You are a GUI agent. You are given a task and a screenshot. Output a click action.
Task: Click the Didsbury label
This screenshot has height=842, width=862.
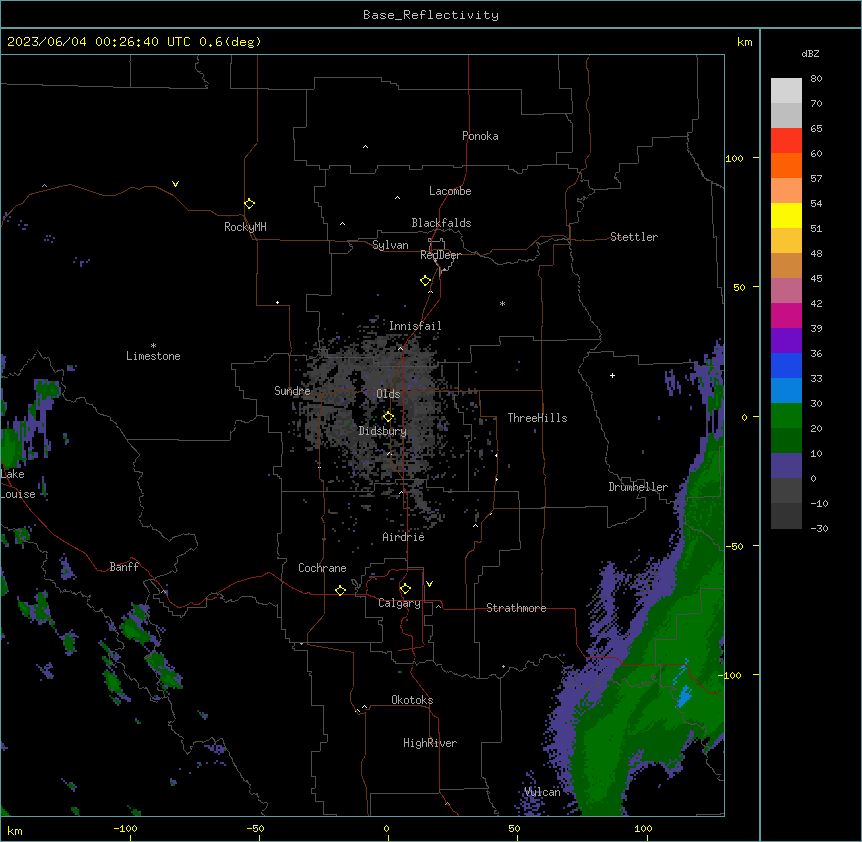[383, 431]
